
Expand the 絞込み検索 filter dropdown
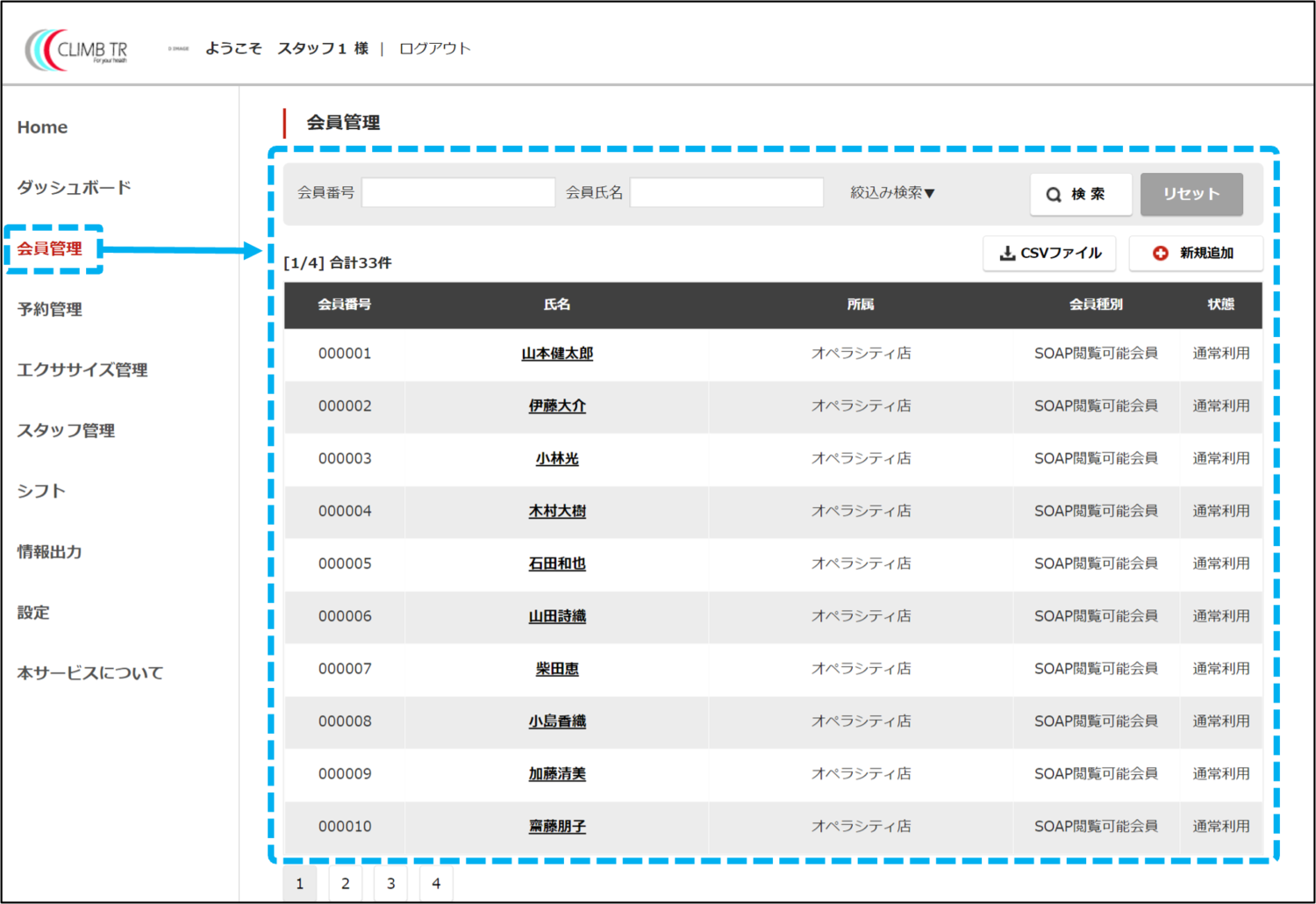pos(892,193)
